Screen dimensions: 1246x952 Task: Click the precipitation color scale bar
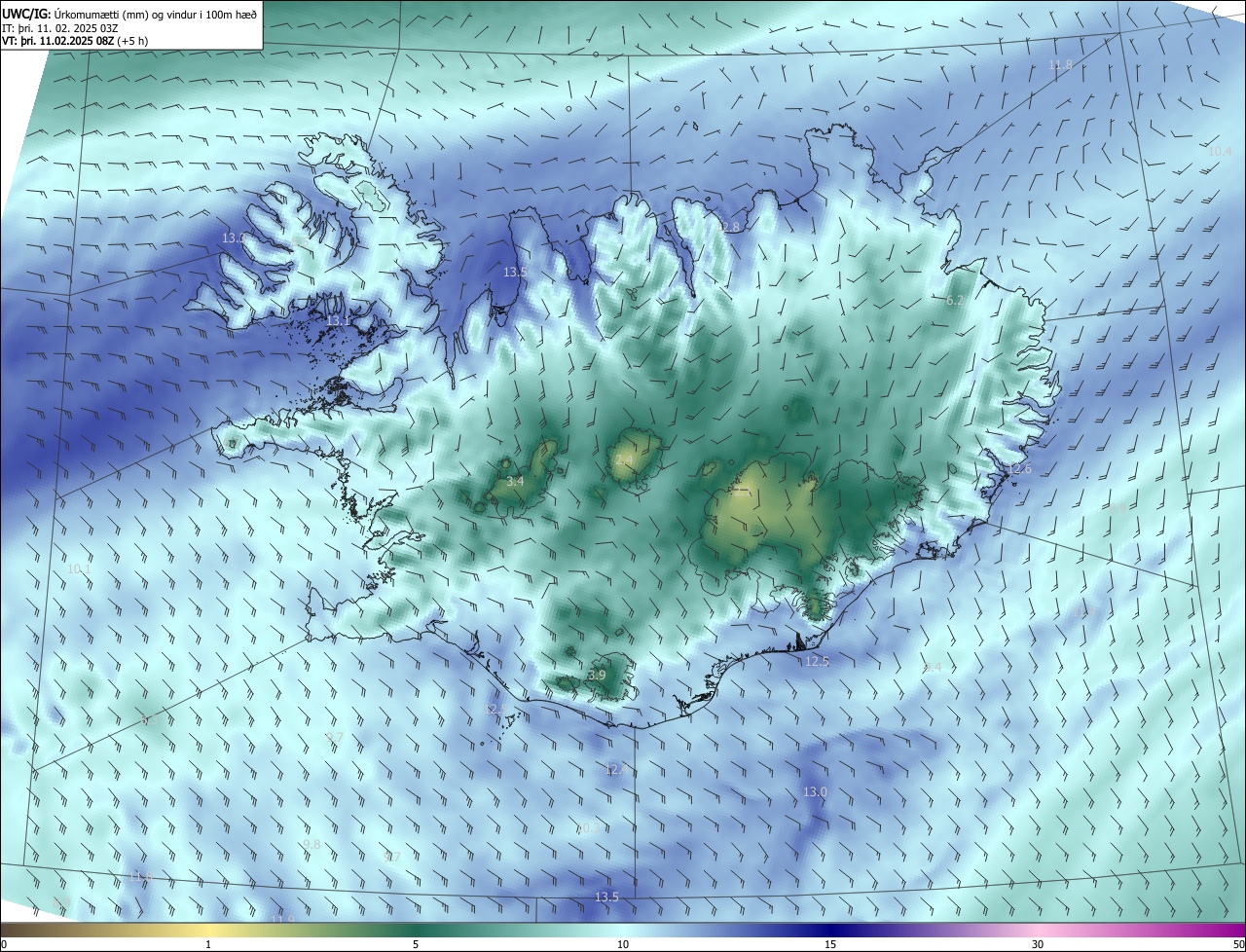(x=623, y=930)
